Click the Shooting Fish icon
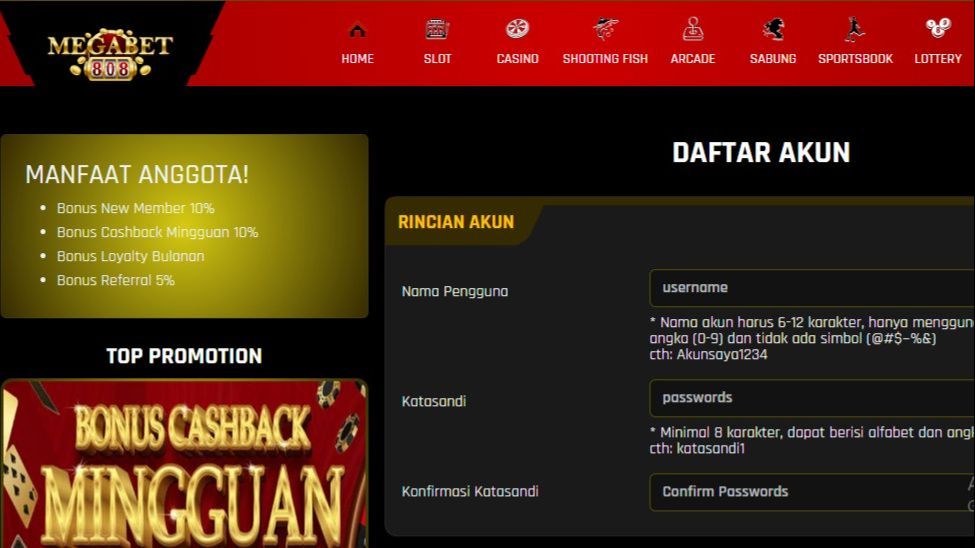975x548 pixels. click(x=605, y=29)
